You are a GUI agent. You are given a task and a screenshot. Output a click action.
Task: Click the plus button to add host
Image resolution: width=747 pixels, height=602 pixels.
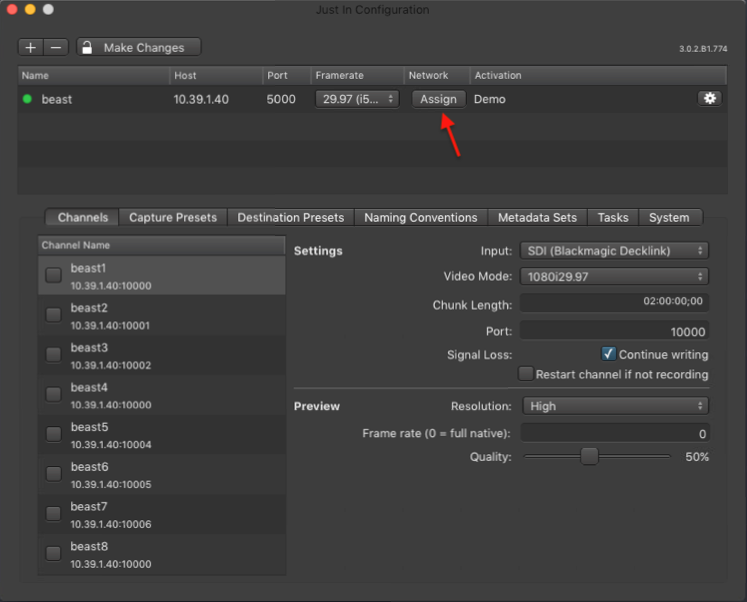pos(31,48)
